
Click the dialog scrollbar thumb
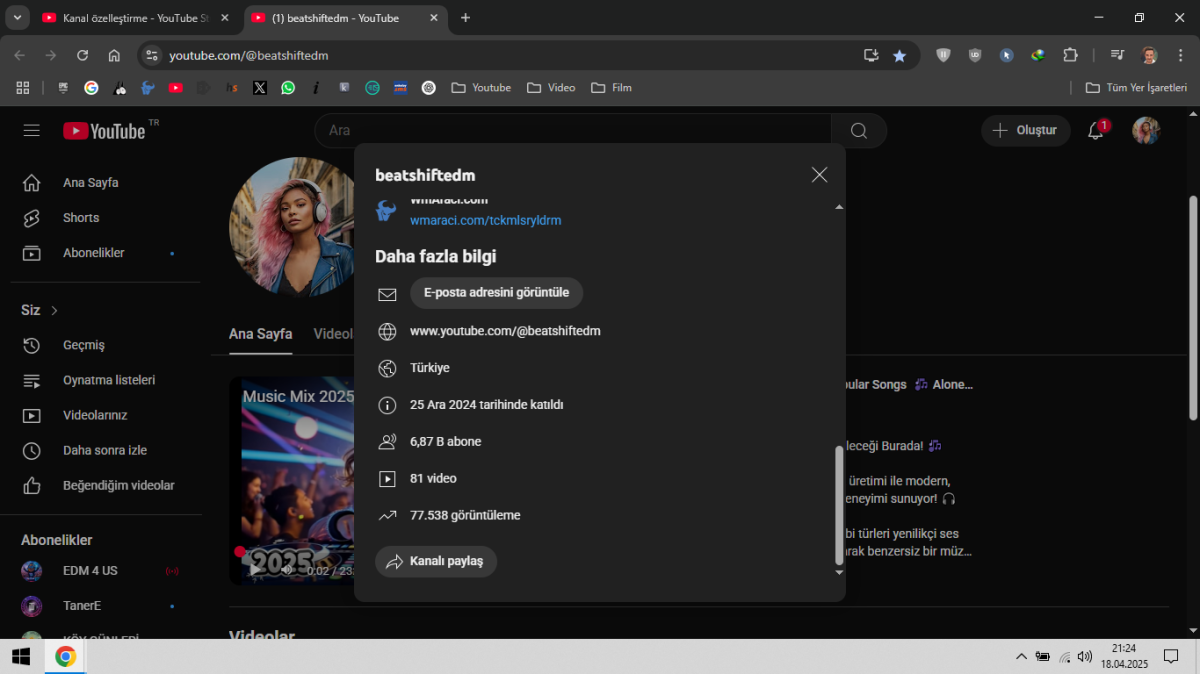click(839, 505)
